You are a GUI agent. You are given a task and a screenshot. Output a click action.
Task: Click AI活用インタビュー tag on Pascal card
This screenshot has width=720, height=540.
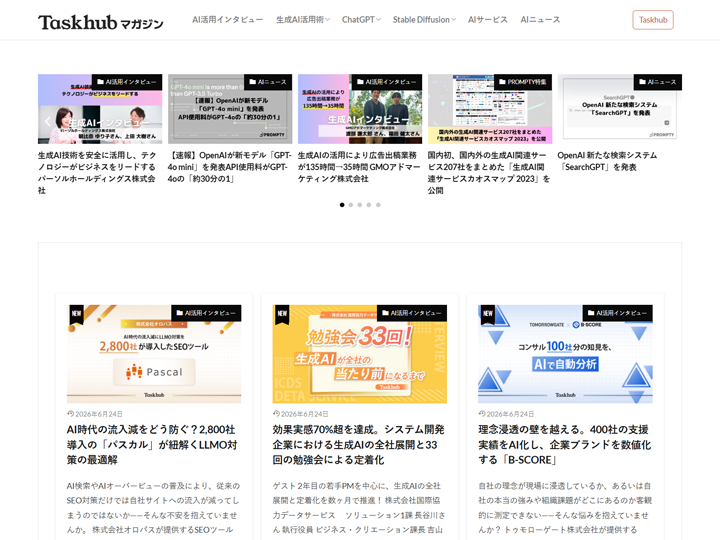tap(206, 313)
